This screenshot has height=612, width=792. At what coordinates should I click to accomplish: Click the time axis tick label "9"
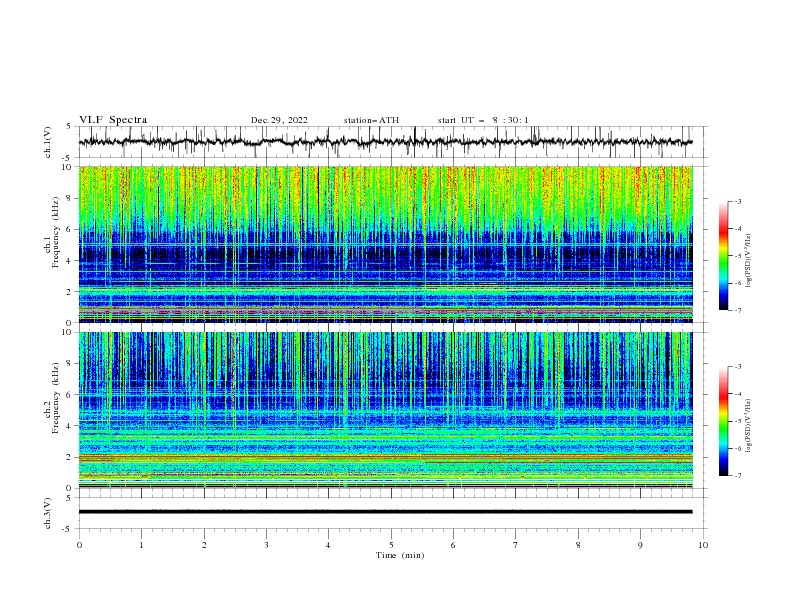(640, 545)
